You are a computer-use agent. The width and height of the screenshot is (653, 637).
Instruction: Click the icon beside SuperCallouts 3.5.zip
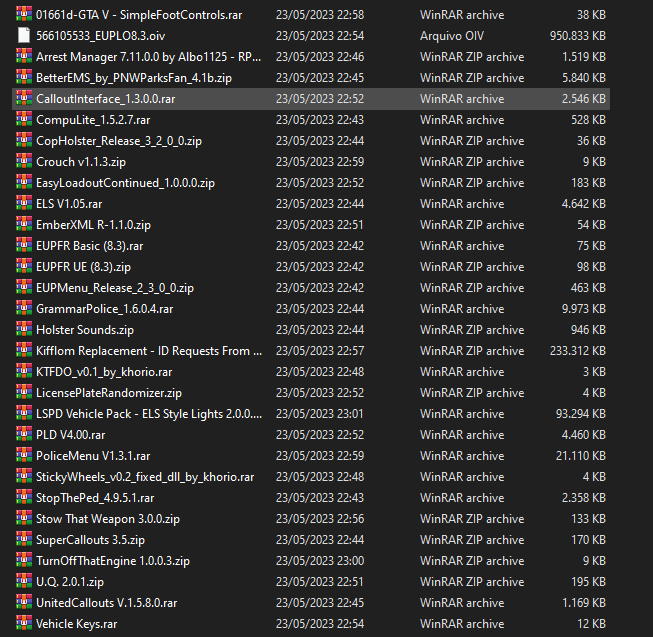[24, 539]
